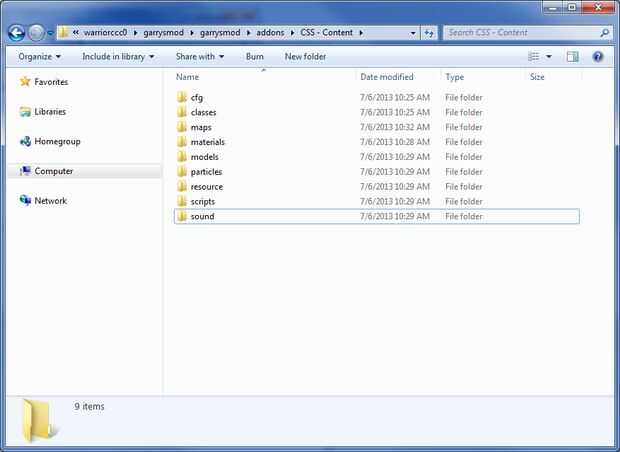Click the folder icon in address bar
The image size is (620, 452).
point(63,32)
